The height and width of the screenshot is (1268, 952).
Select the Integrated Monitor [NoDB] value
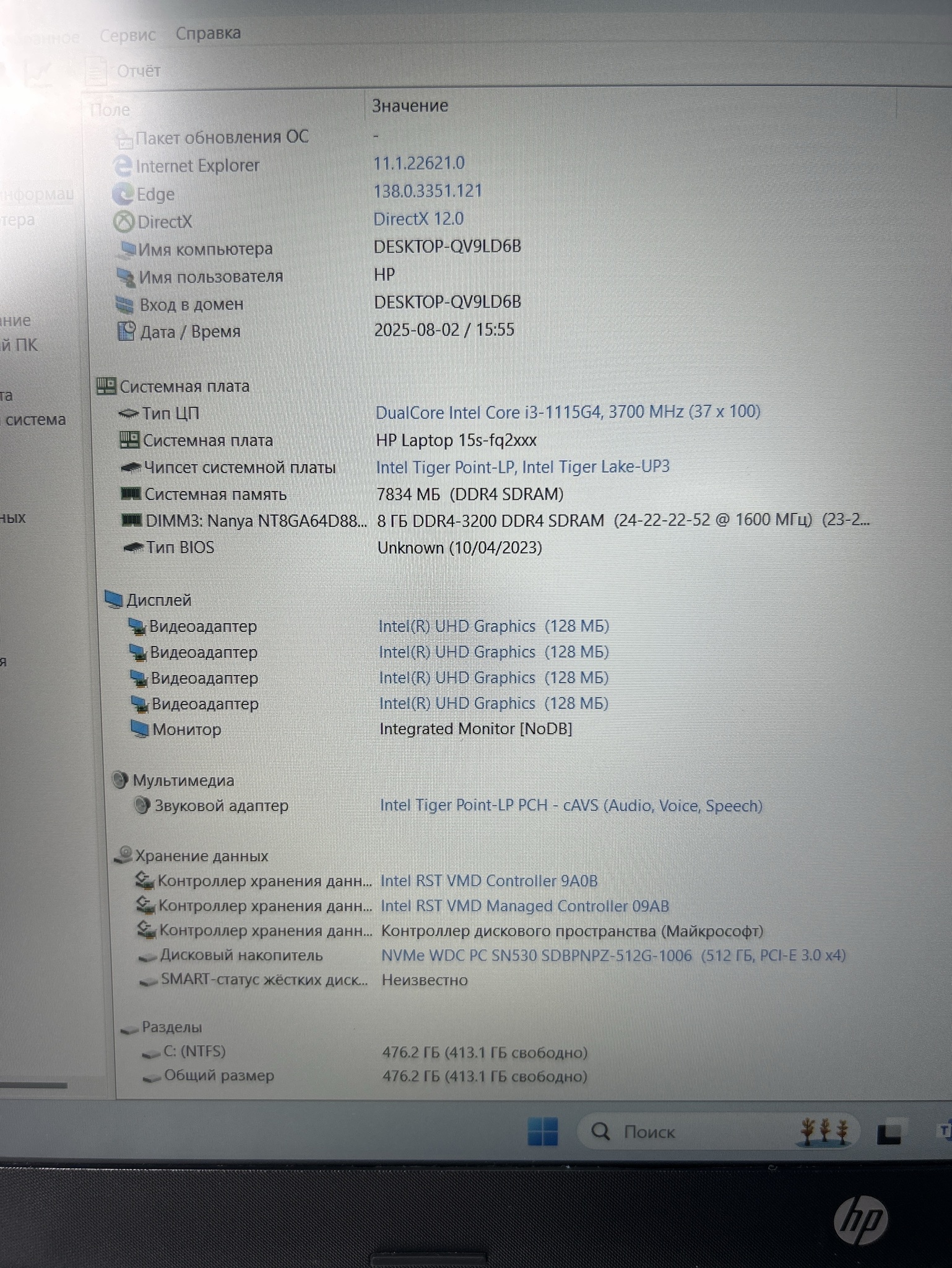point(476,729)
